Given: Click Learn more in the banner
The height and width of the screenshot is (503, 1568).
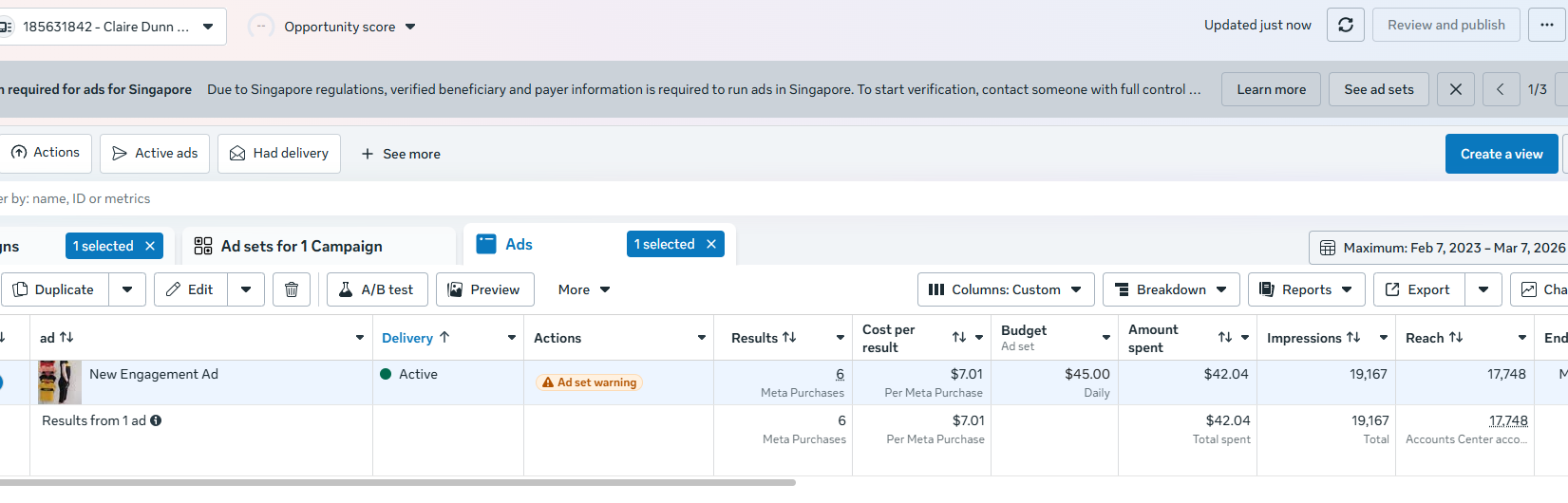Looking at the screenshot, I should click(x=1271, y=89).
